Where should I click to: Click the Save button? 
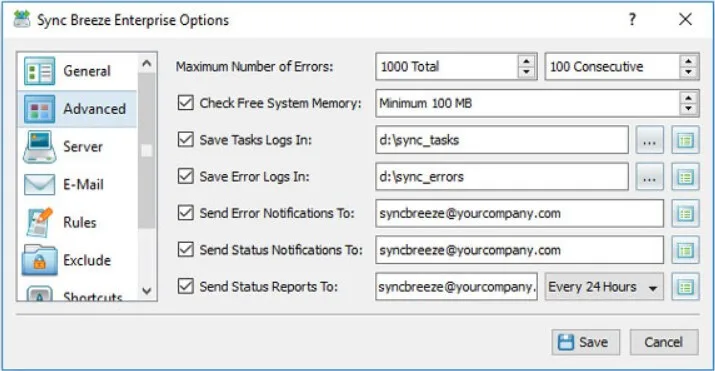click(x=585, y=342)
